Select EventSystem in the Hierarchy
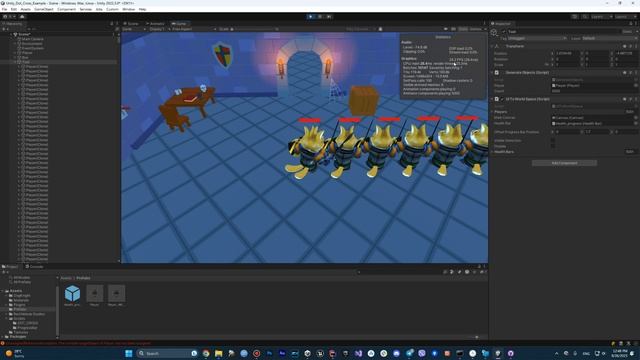640x360 pixels. pos(32,48)
